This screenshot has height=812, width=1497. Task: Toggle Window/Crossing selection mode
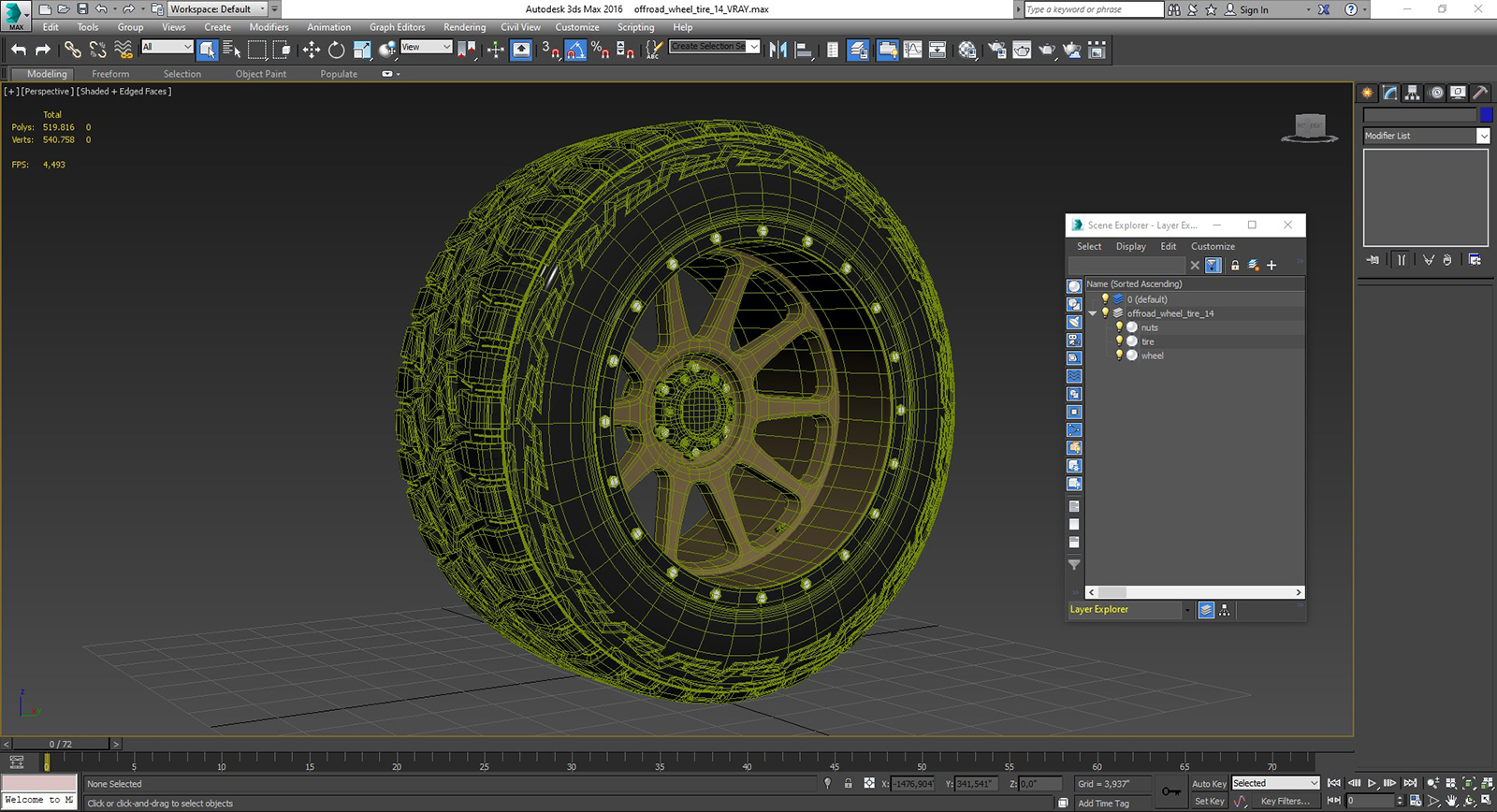coord(281,50)
